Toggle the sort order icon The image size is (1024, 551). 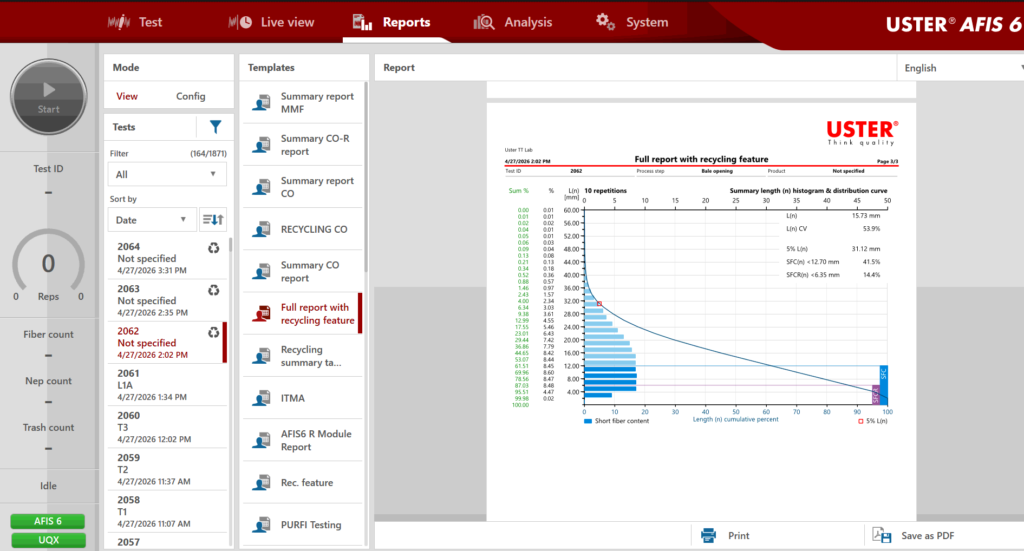pyautogui.click(x=213, y=220)
